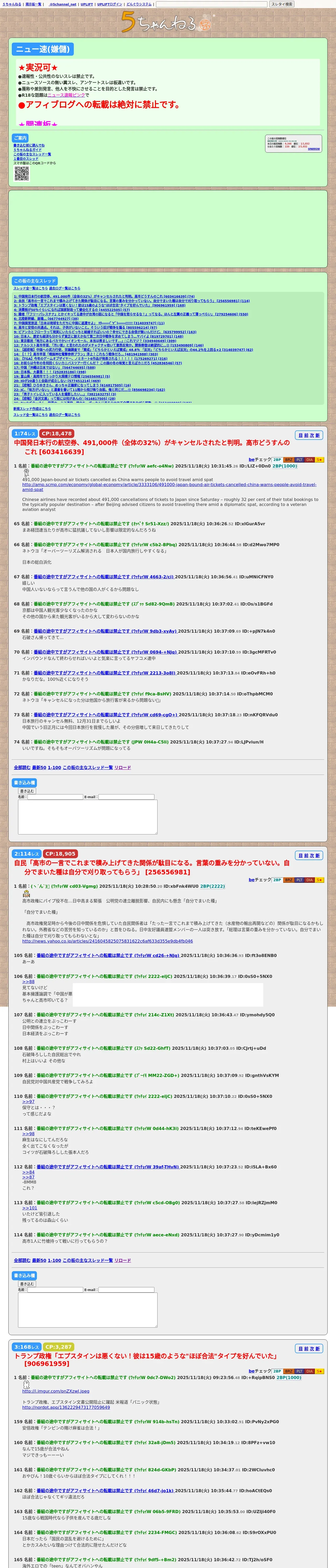Click the S★ badge in the airline thread

point(320,460)
